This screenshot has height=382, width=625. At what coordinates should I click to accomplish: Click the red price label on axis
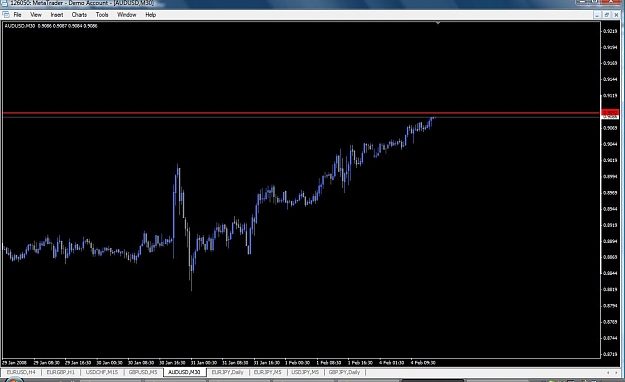click(x=609, y=113)
